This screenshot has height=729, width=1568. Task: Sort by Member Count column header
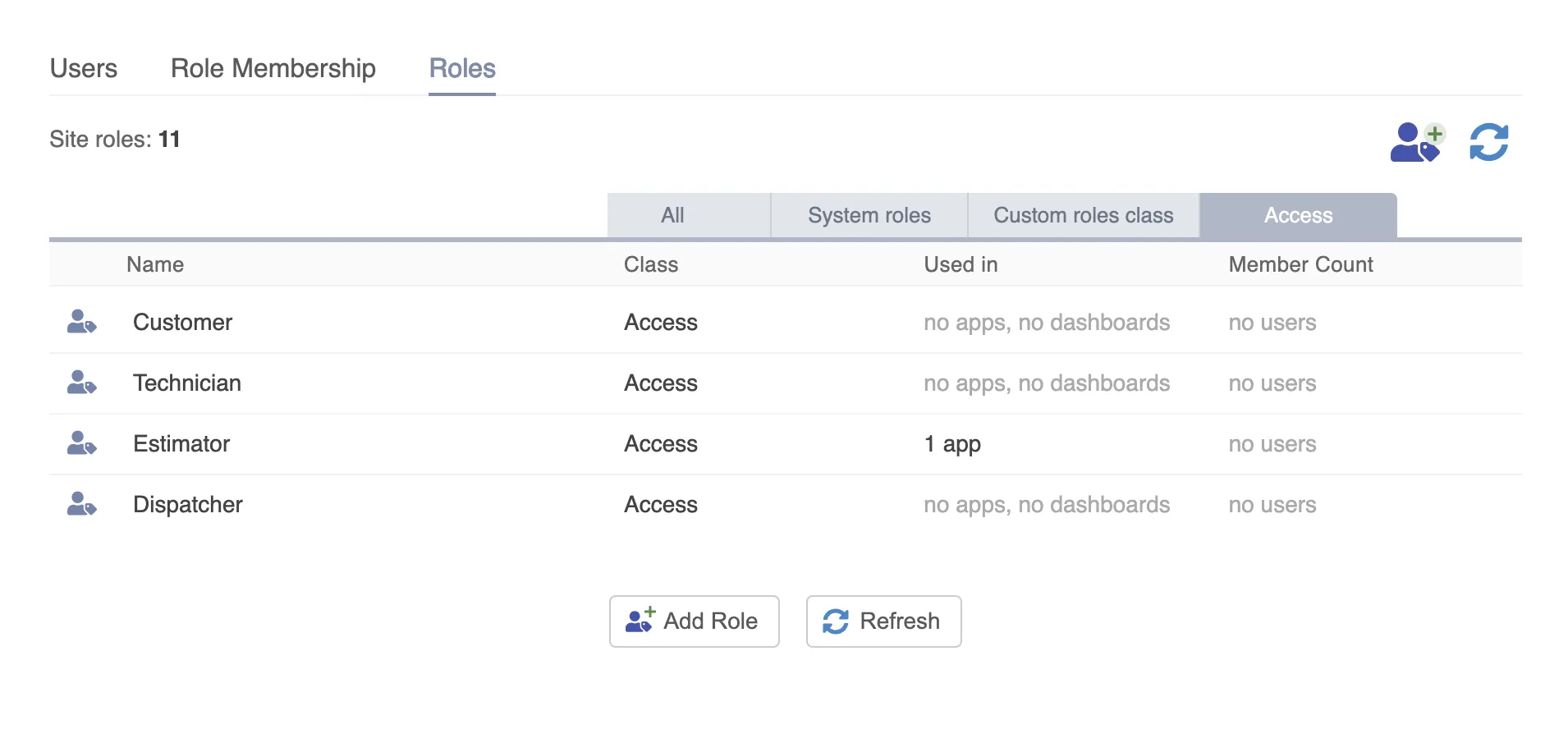point(1300,264)
